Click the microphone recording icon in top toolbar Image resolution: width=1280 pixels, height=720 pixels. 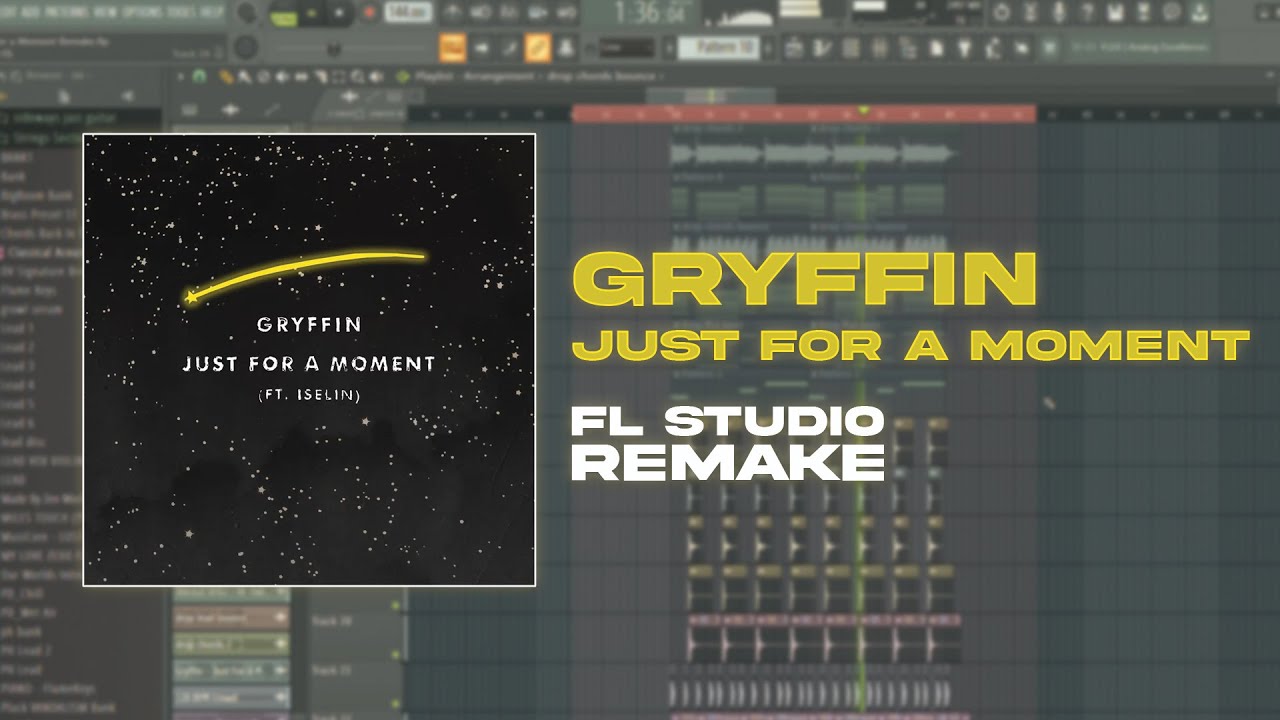pyautogui.click(x=1058, y=12)
